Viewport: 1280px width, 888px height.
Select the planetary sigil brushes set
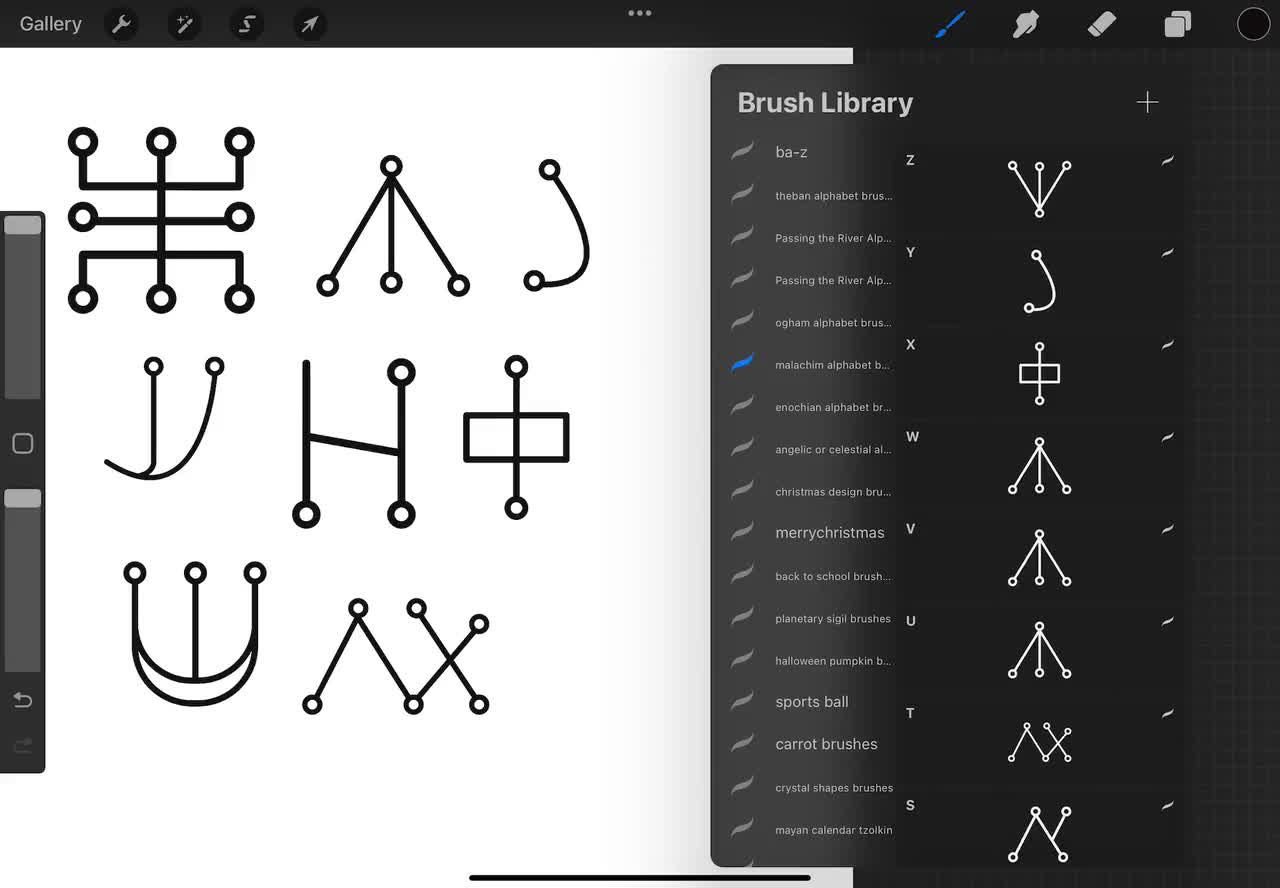(x=832, y=618)
